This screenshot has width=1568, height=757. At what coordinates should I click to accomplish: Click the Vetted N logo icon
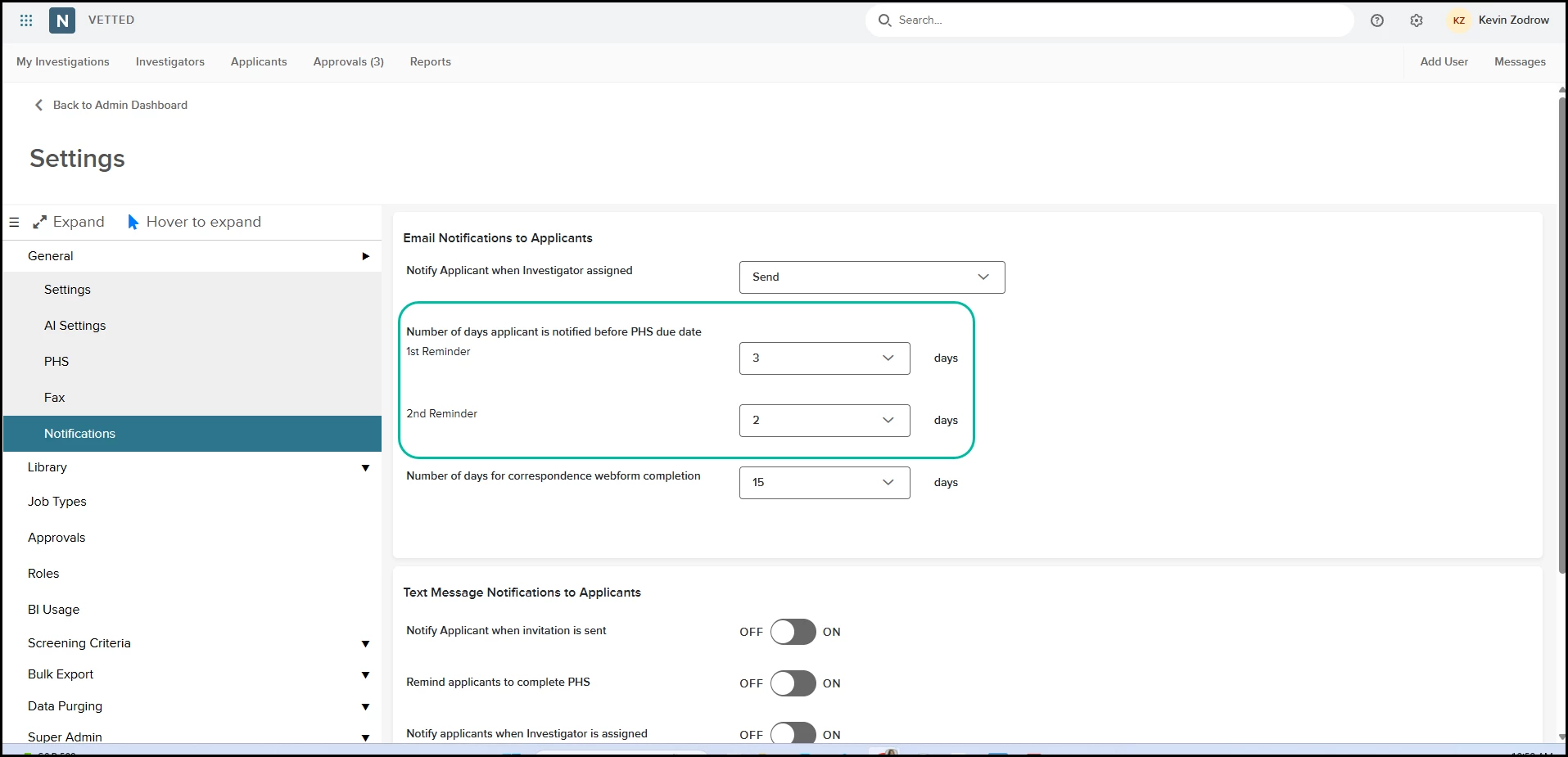click(x=62, y=20)
